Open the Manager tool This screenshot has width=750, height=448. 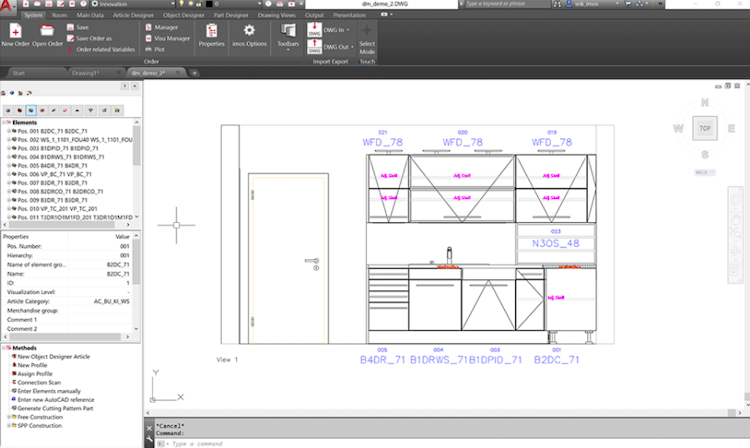(162, 27)
